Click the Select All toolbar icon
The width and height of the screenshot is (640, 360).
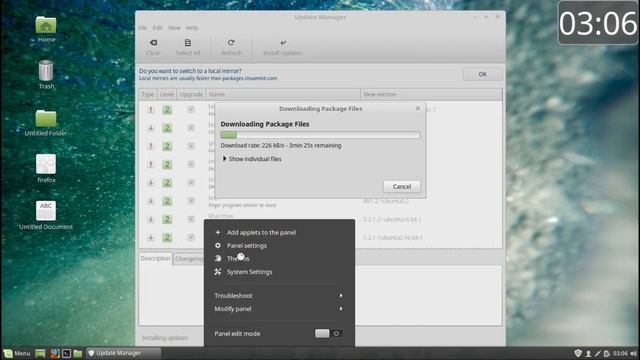click(188, 43)
